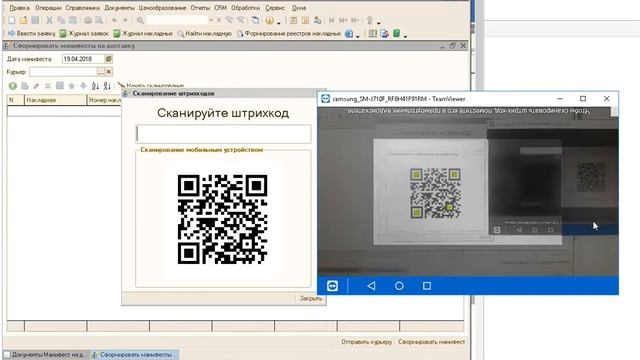The width and height of the screenshot is (640, 360).
Task: Click the magnifier Search toolbar icon
Action: coord(140,20)
